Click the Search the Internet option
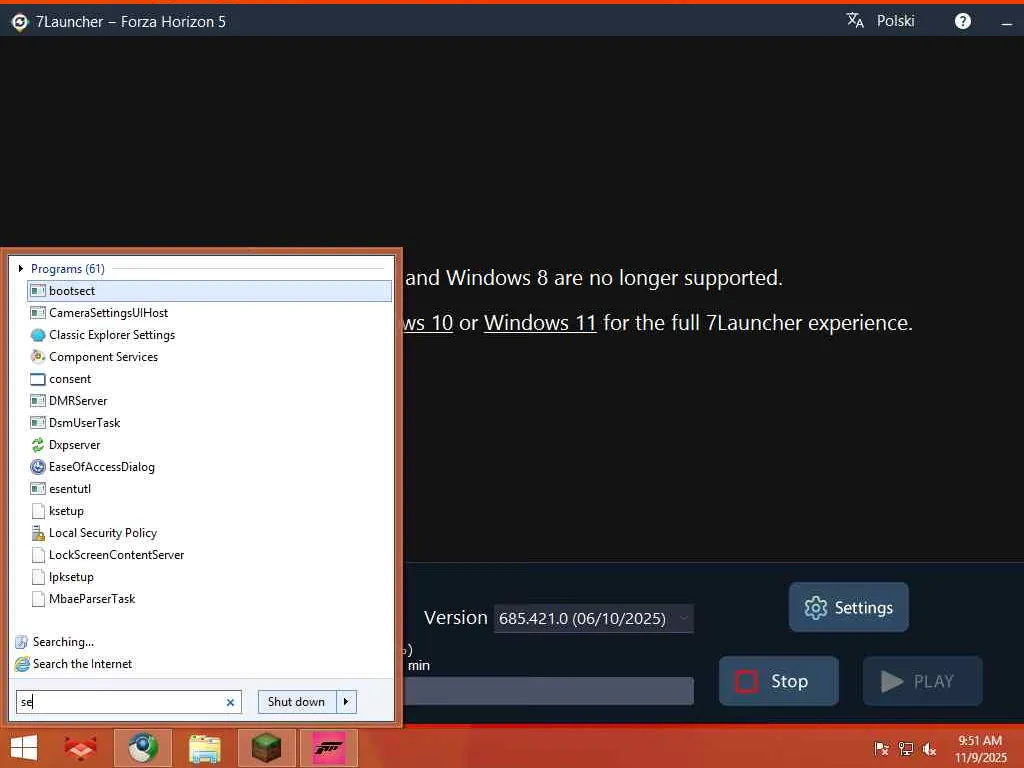The height and width of the screenshot is (768, 1024). 82,664
